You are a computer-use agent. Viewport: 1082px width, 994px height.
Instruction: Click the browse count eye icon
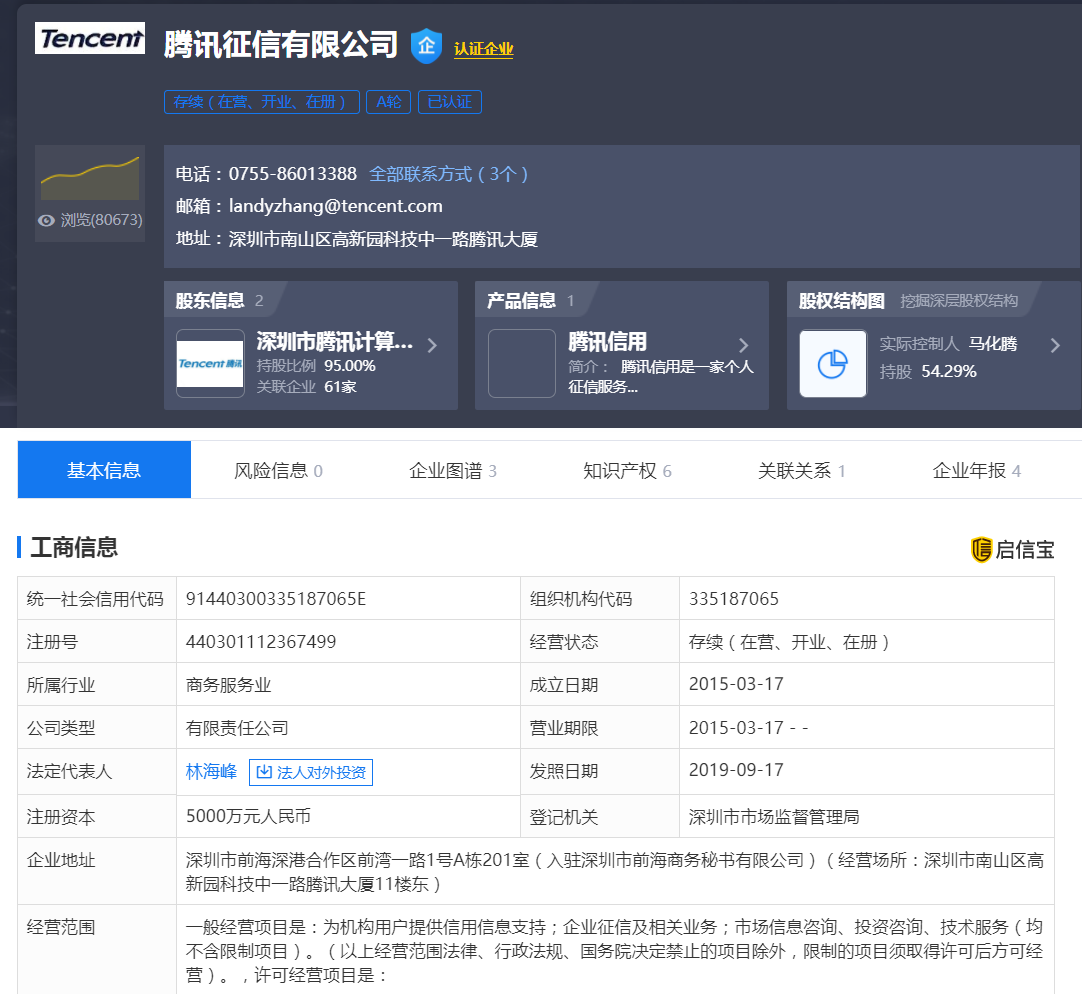click(x=46, y=220)
